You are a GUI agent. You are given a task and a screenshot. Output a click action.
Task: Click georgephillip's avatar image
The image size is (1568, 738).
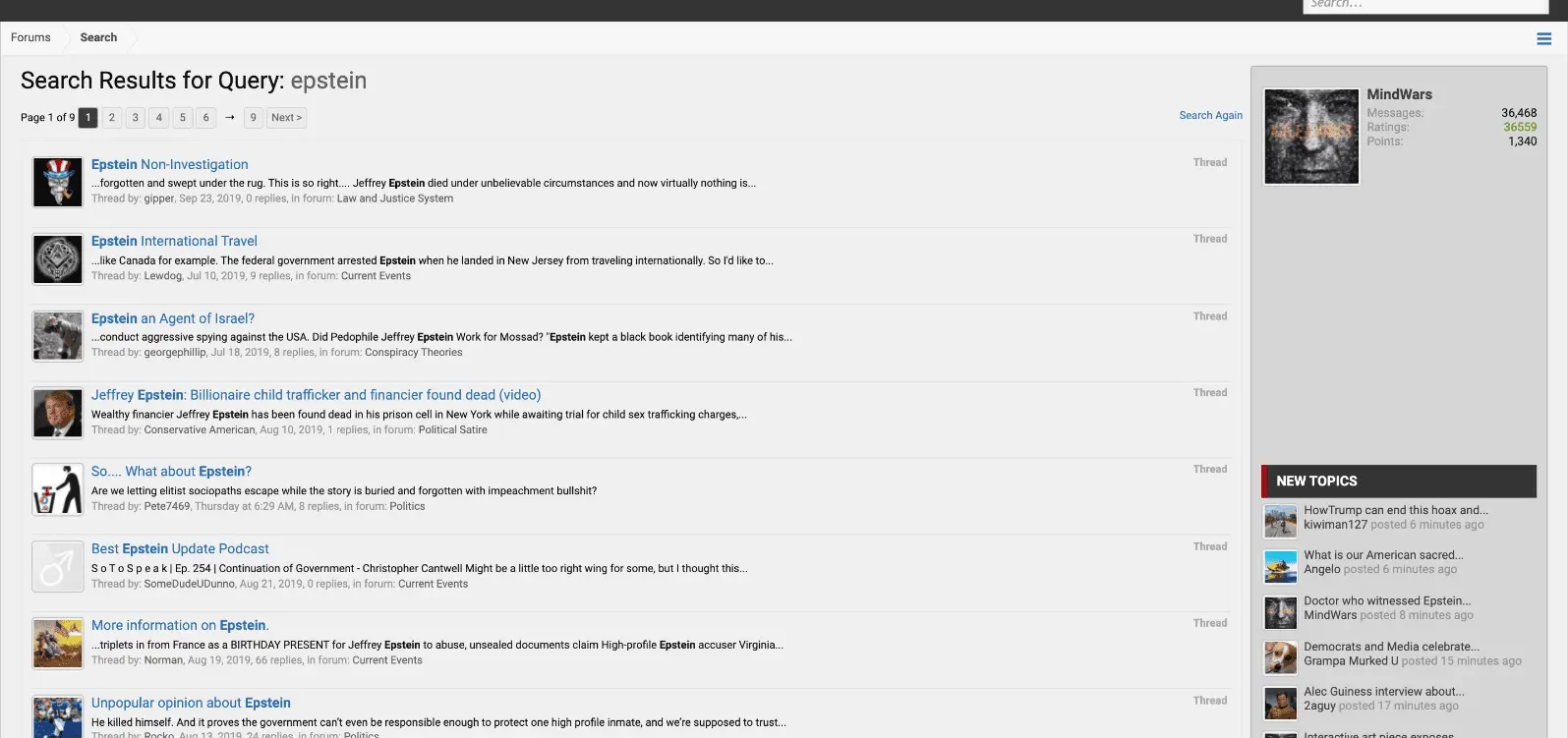58,336
